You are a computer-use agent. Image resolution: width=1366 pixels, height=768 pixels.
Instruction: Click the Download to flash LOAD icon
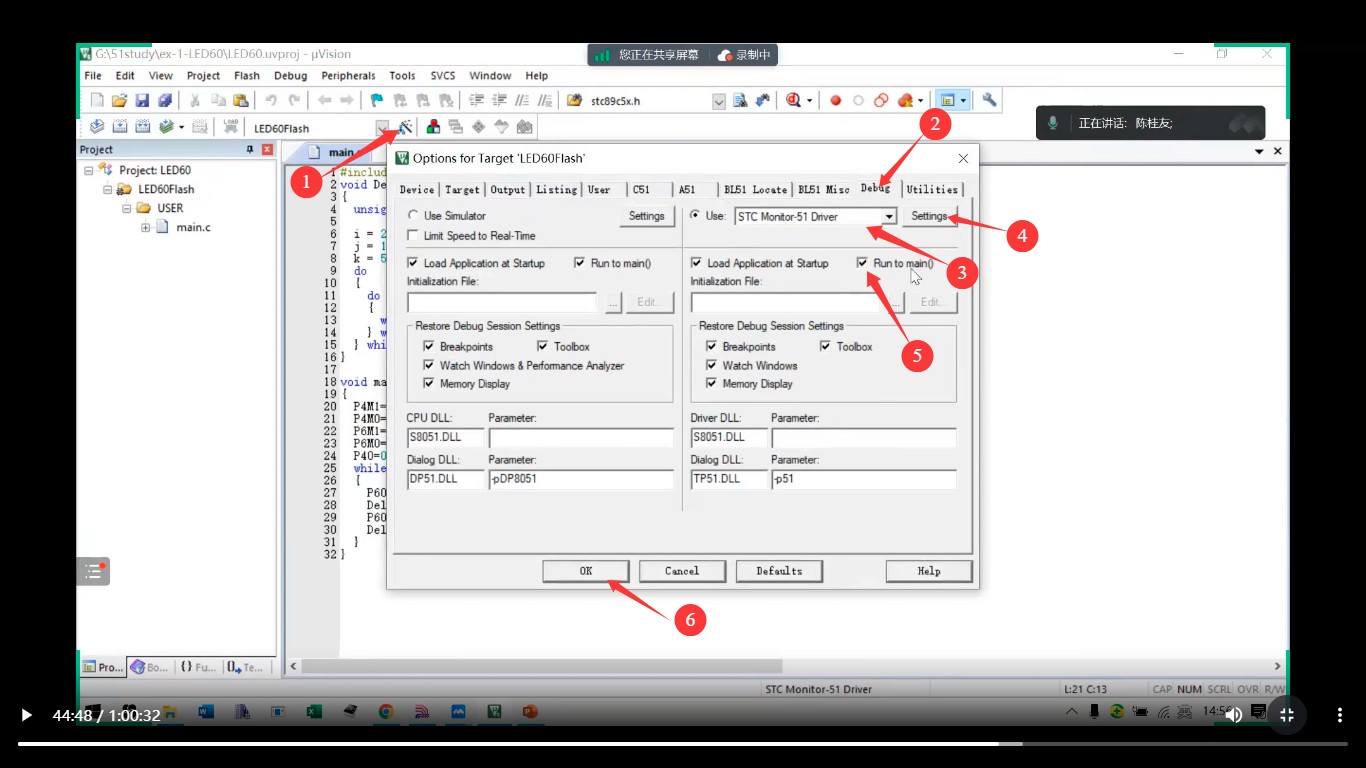click(x=231, y=127)
